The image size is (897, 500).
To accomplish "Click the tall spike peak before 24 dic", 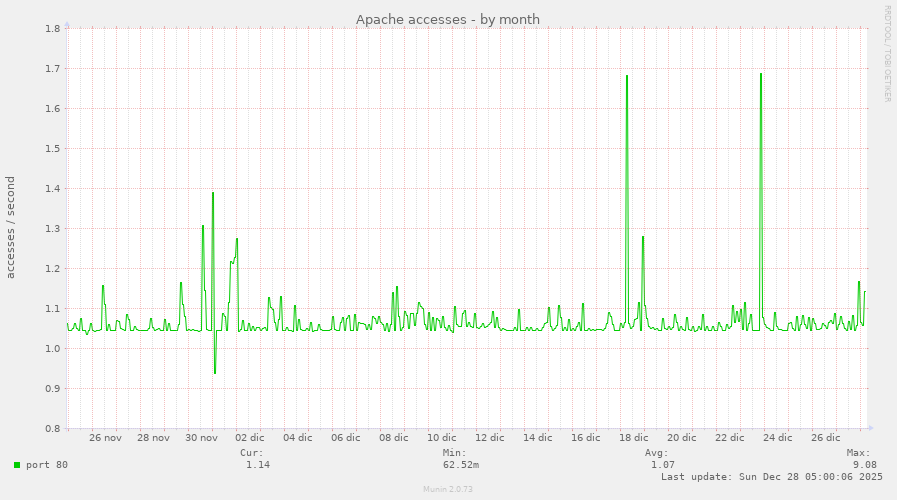I will [761, 74].
